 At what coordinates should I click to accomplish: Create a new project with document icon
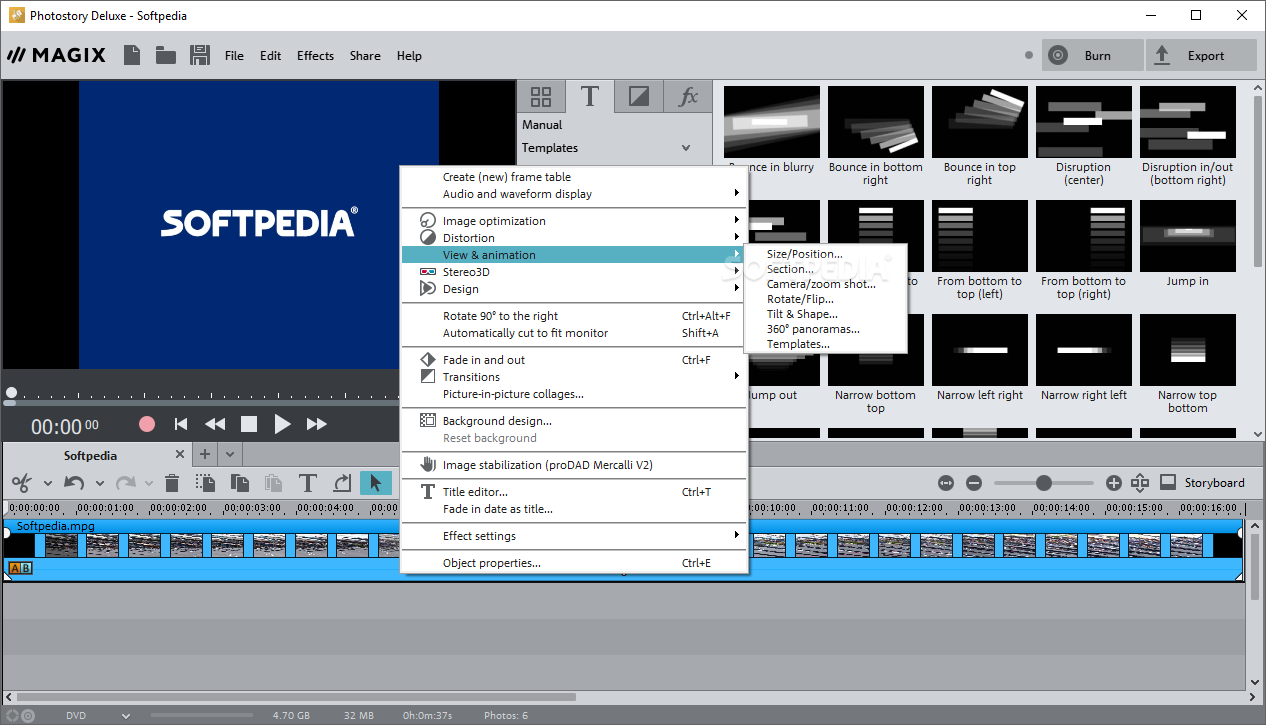132,55
